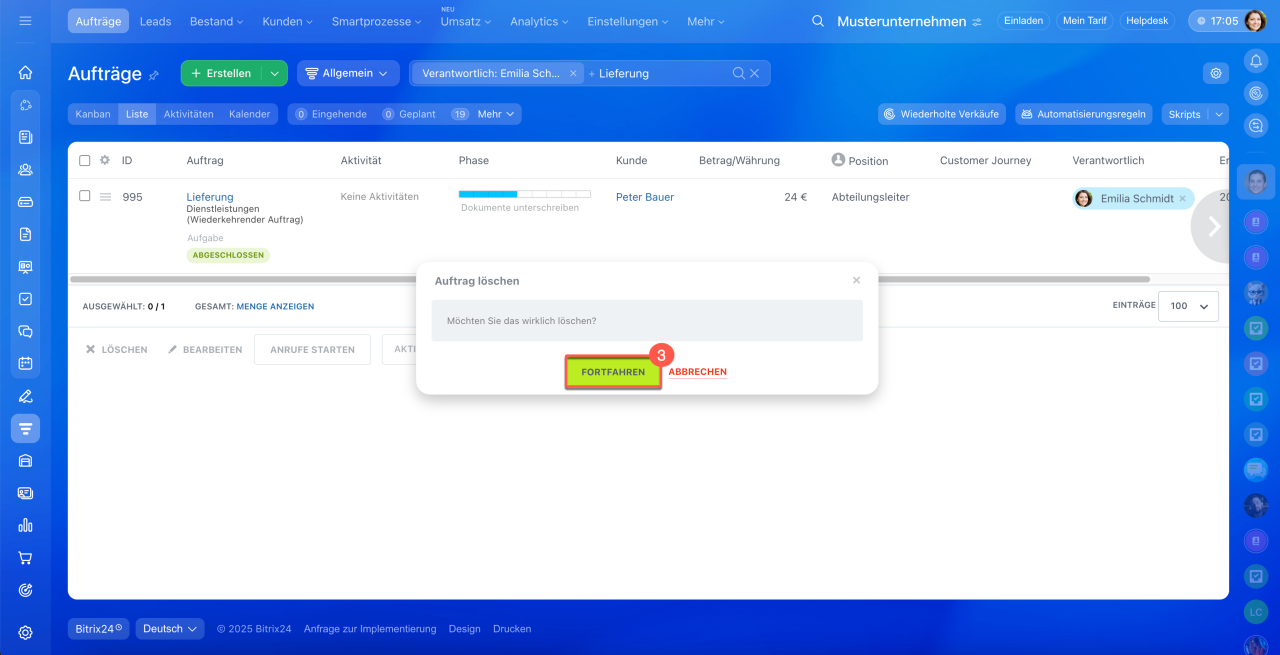Open the Einträge 100 page size dropdown
The image size is (1280, 655).
tap(1188, 306)
